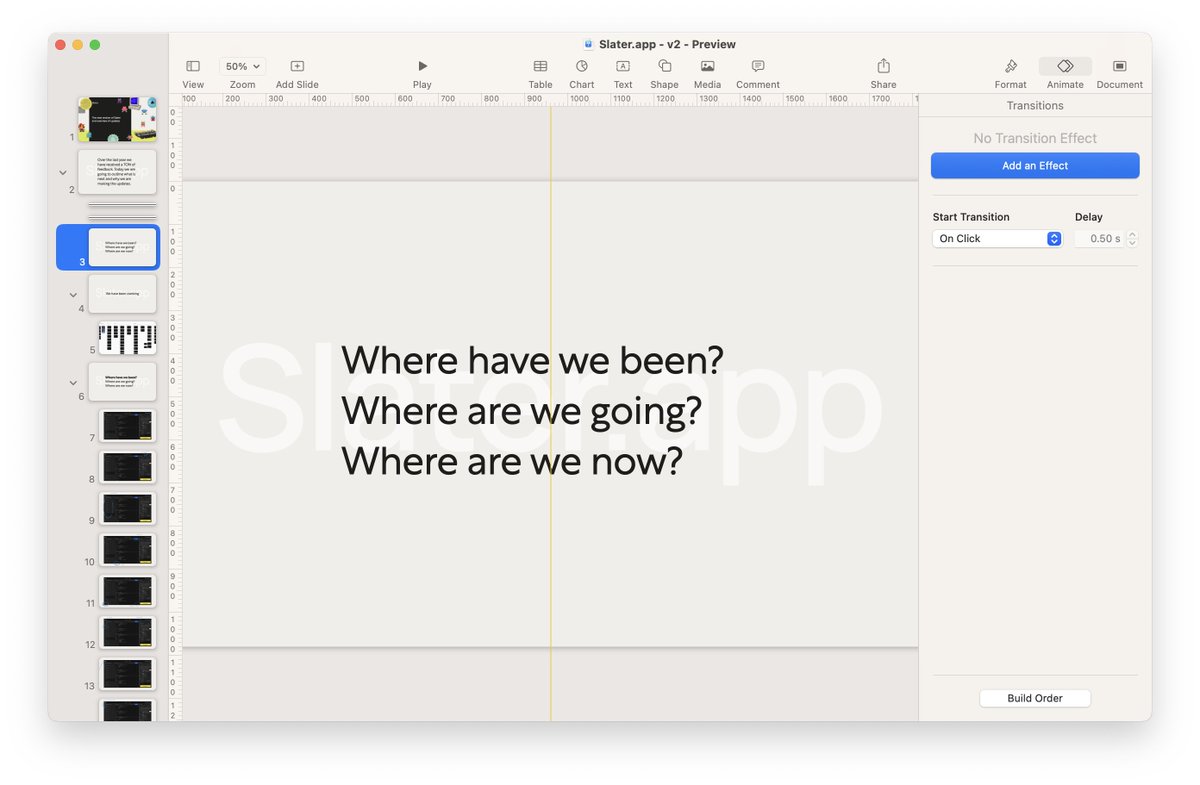Toggle the Animate inspector
The width and height of the screenshot is (1200, 785).
point(1065,66)
